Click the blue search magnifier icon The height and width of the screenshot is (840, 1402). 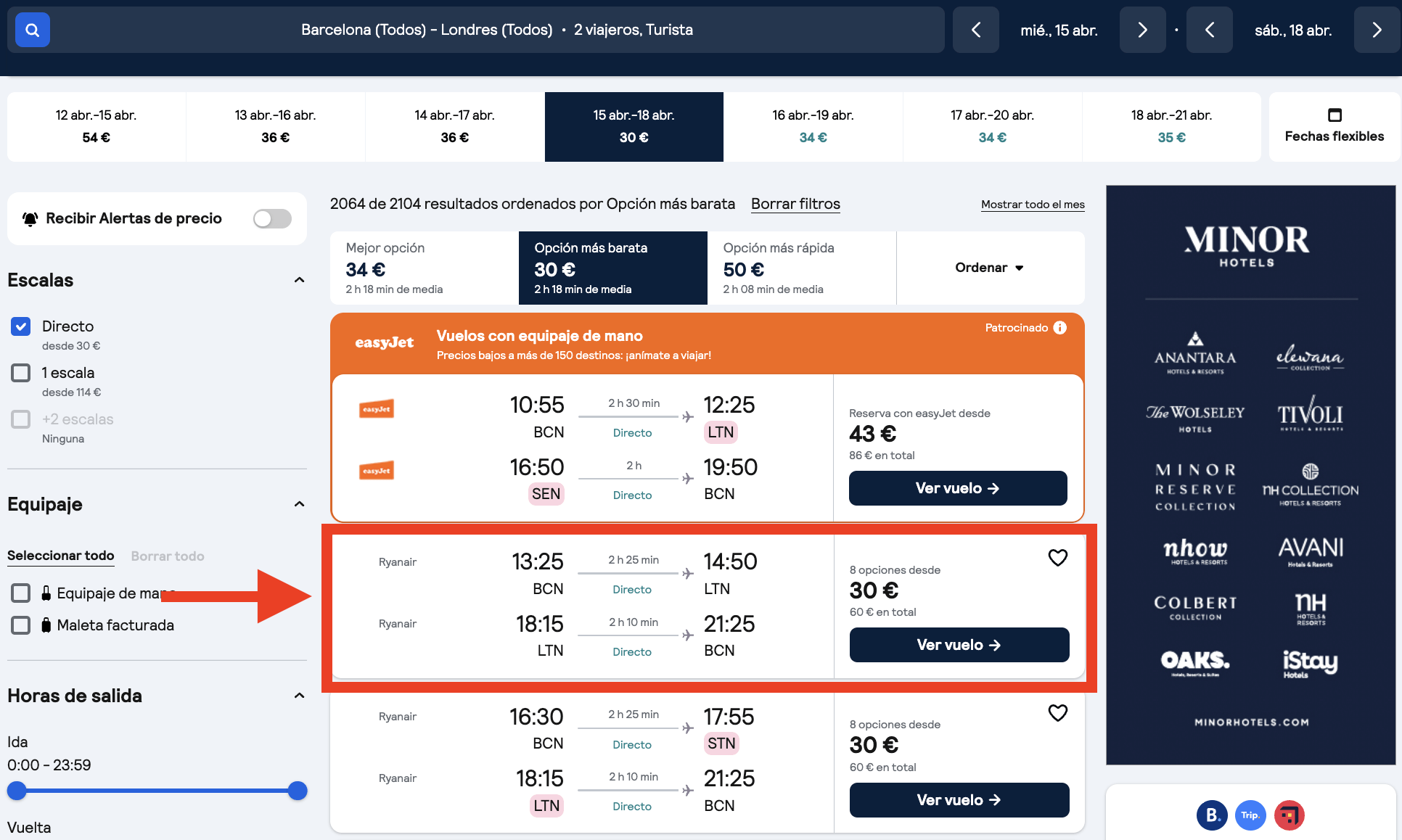point(32,30)
